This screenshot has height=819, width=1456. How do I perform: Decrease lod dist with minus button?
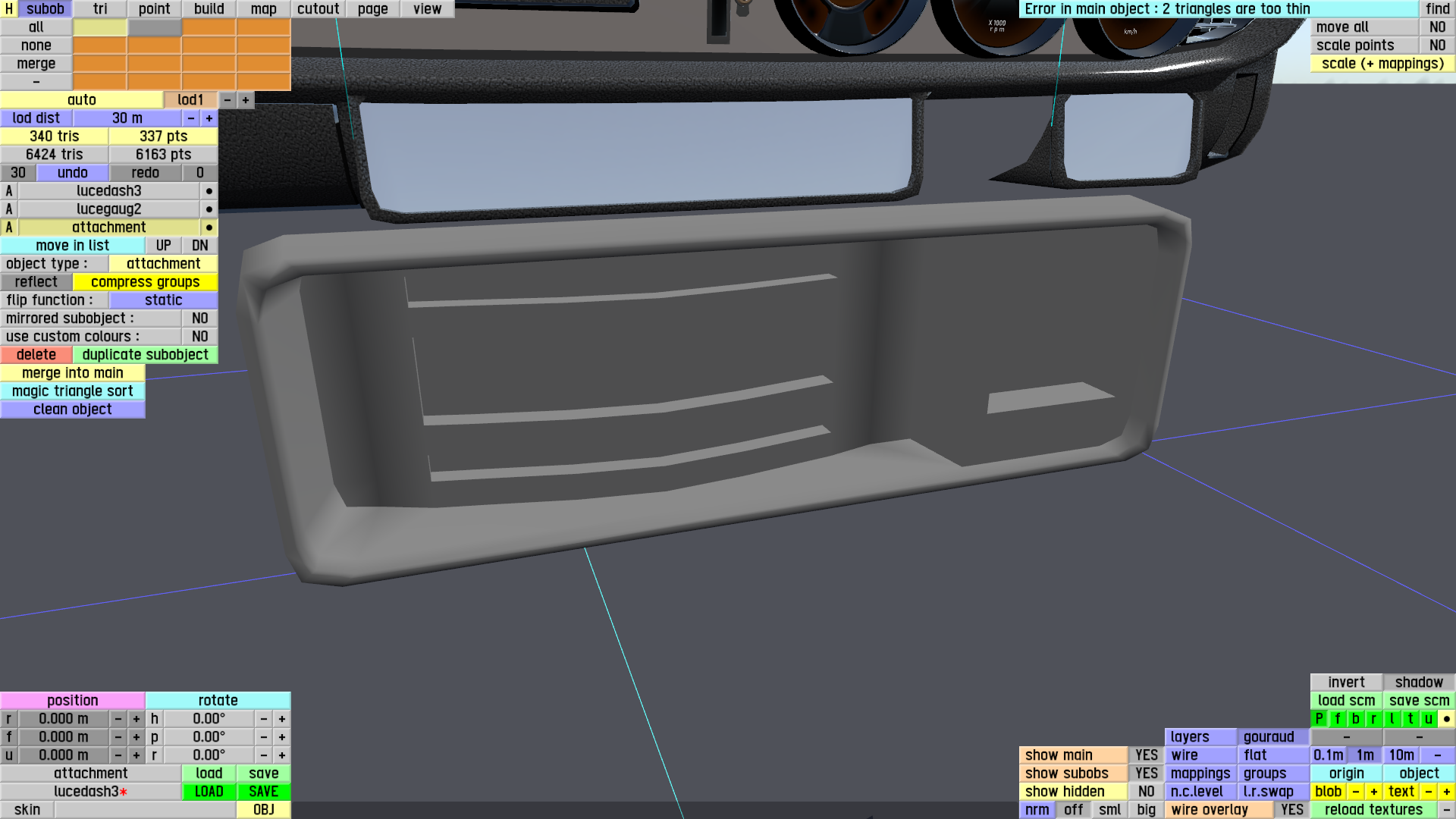(191, 118)
